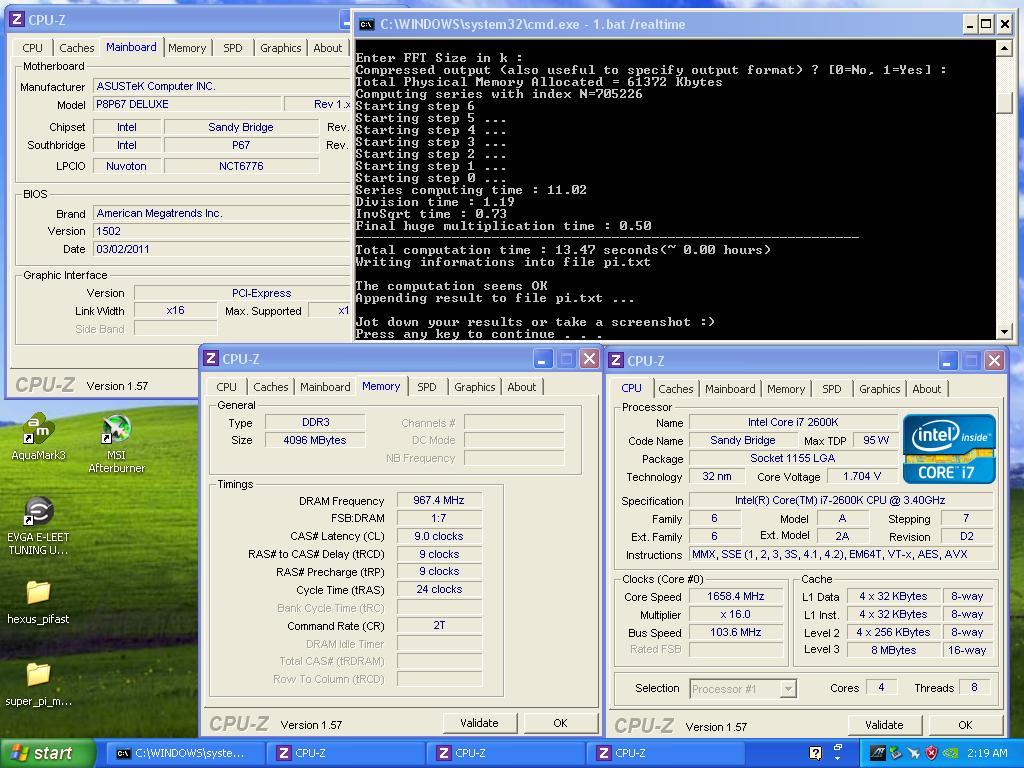Click the Windows XP start button
Image resolution: width=1024 pixels, height=768 pixels.
pos(47,753)
